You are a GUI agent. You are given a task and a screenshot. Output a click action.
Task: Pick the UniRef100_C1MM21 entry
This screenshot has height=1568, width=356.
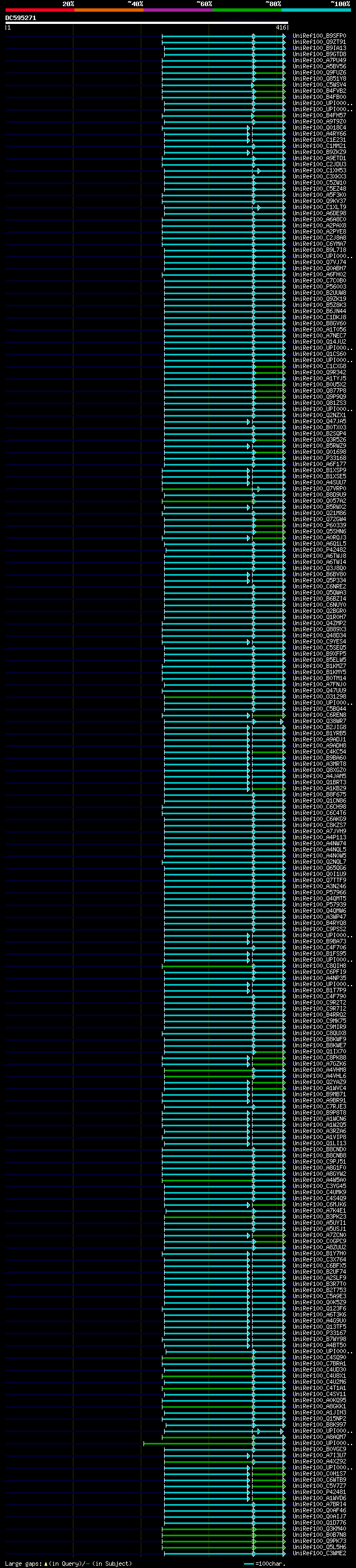[x=319, y=146]
